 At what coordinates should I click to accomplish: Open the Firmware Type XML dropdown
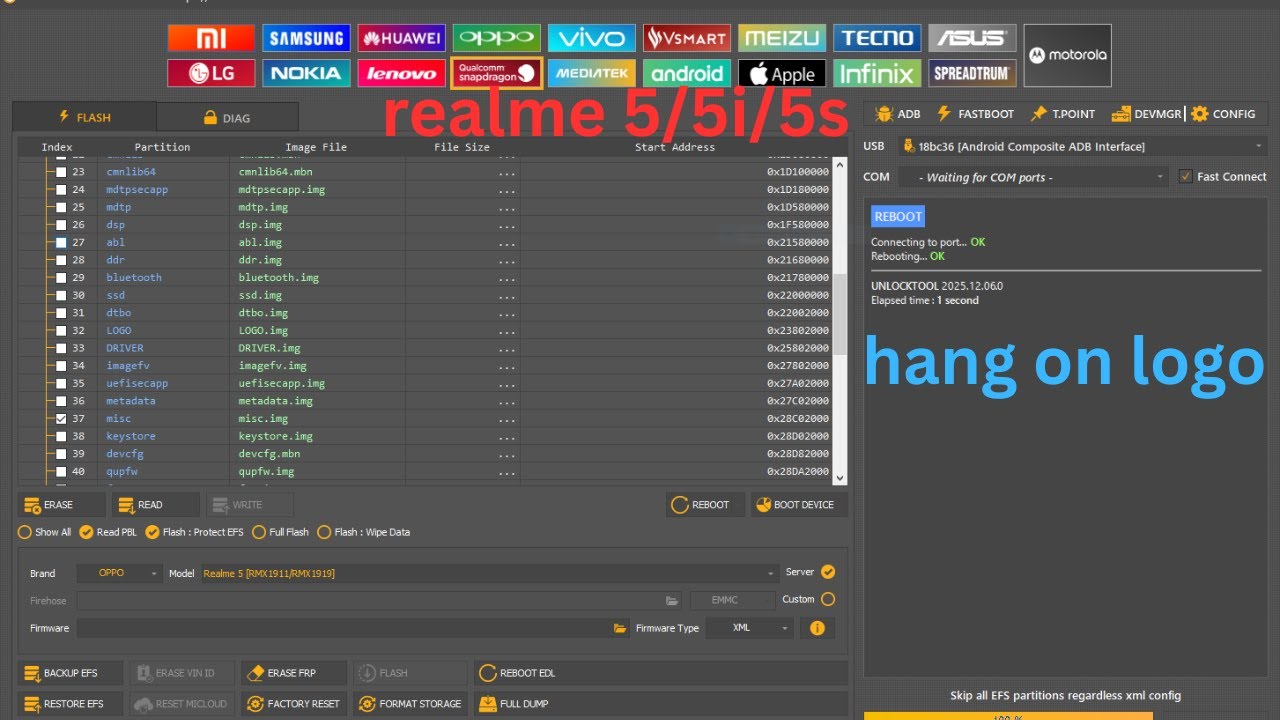pos(750,628)
